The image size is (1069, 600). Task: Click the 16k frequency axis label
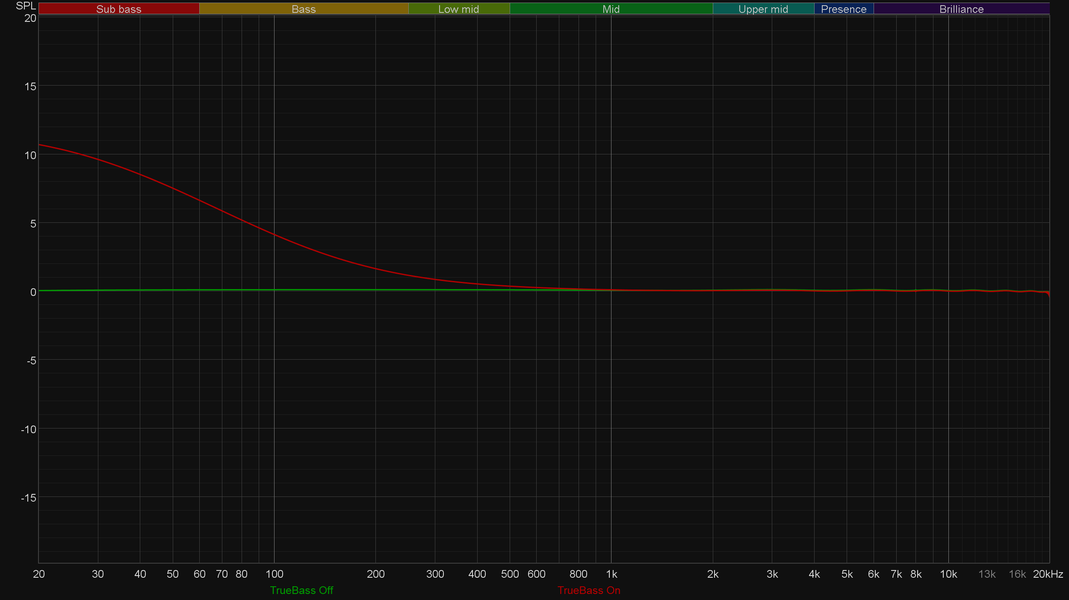[x=1017, y=575]
